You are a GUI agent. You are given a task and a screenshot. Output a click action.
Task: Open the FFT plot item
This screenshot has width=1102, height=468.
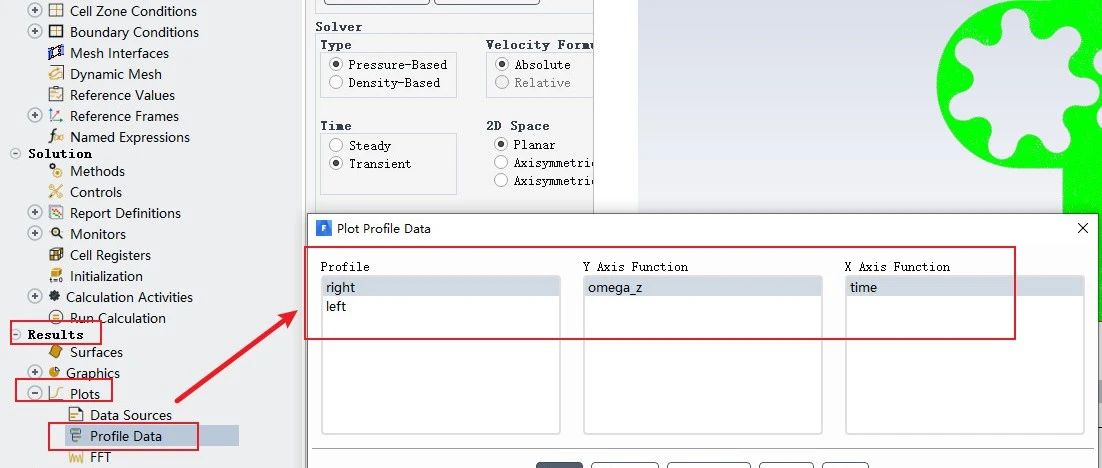[100, 457]
